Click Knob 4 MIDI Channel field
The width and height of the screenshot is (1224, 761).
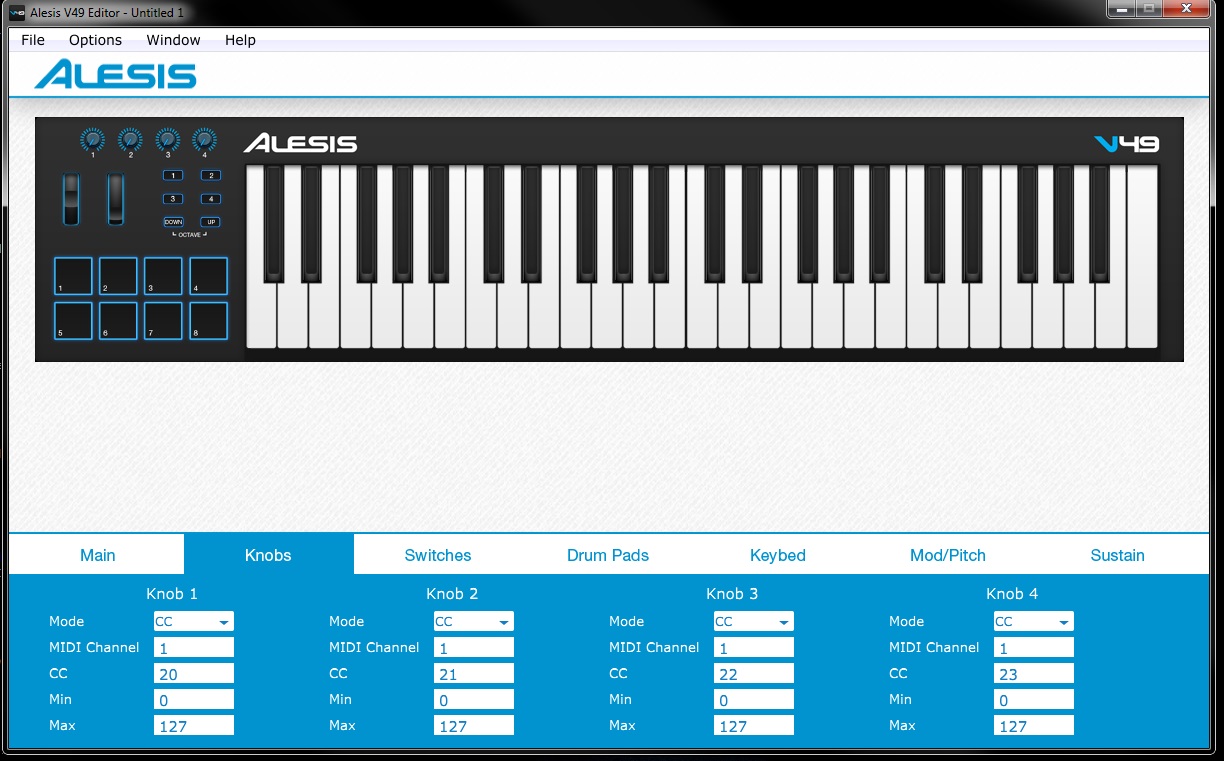(x=1034, y=648)
